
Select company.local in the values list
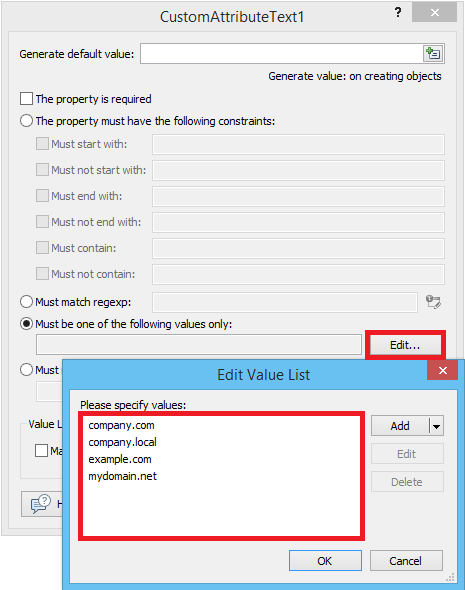(122, 442)
